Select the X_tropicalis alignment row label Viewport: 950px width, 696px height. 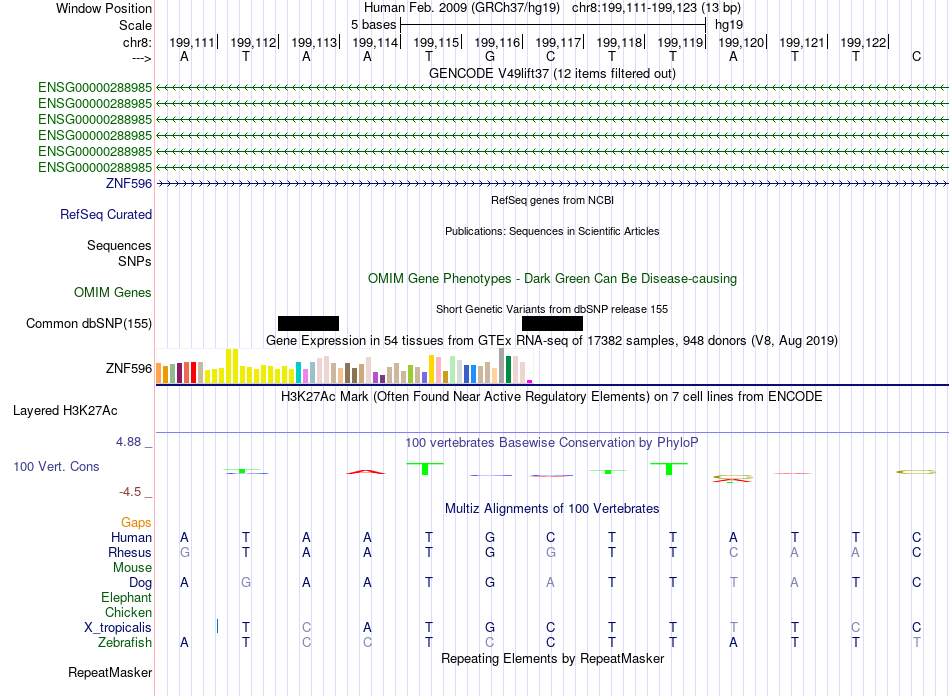point(118,628)
